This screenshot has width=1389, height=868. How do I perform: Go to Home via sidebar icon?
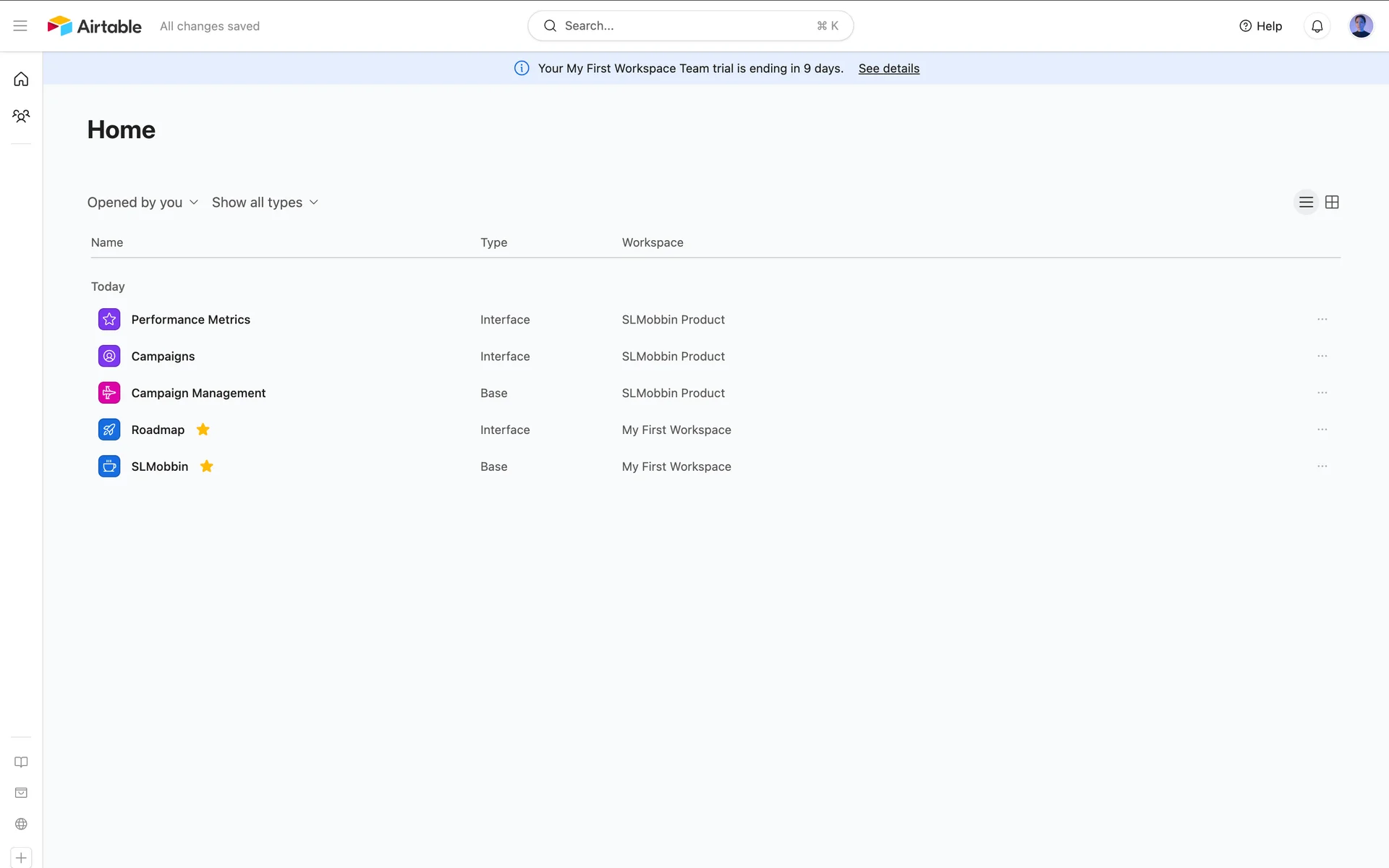(21, 79)
